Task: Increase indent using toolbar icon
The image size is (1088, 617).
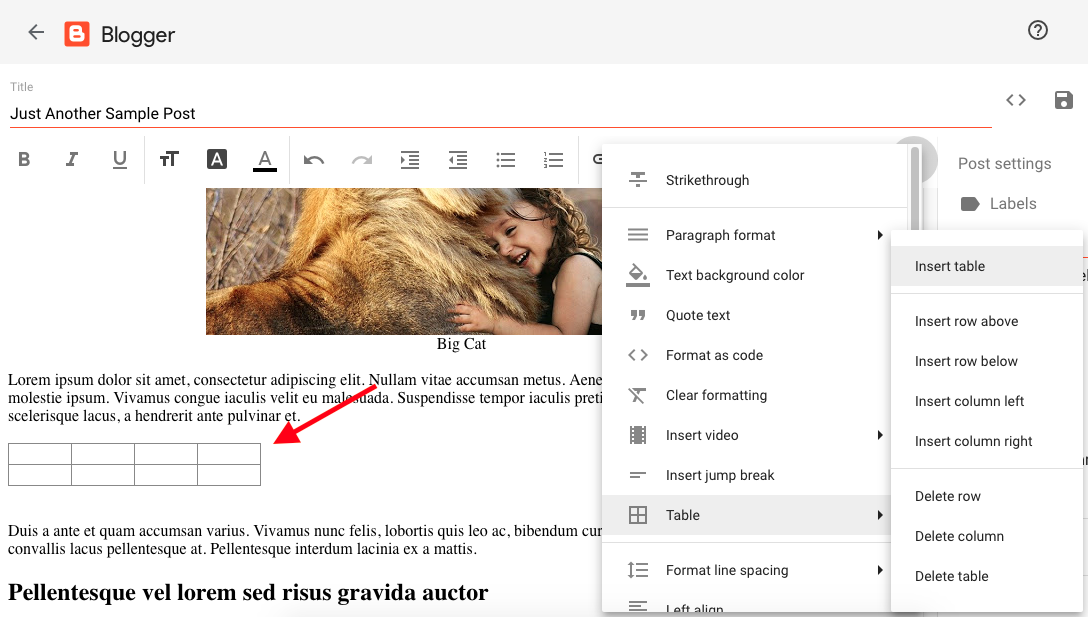Action: pyautogui.click(x=410, y=160)
